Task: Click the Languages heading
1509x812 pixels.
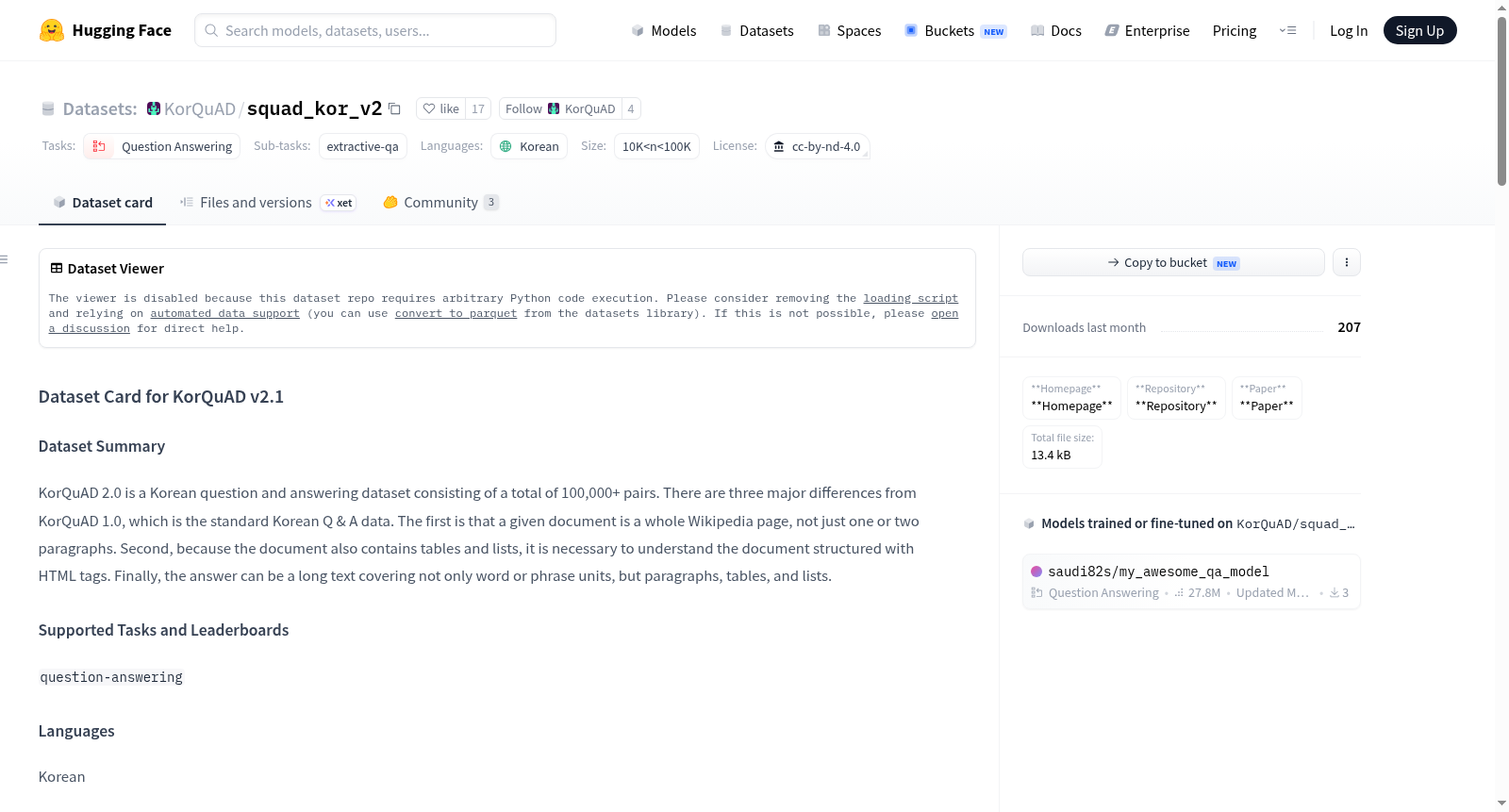Action: click(76, 731)
